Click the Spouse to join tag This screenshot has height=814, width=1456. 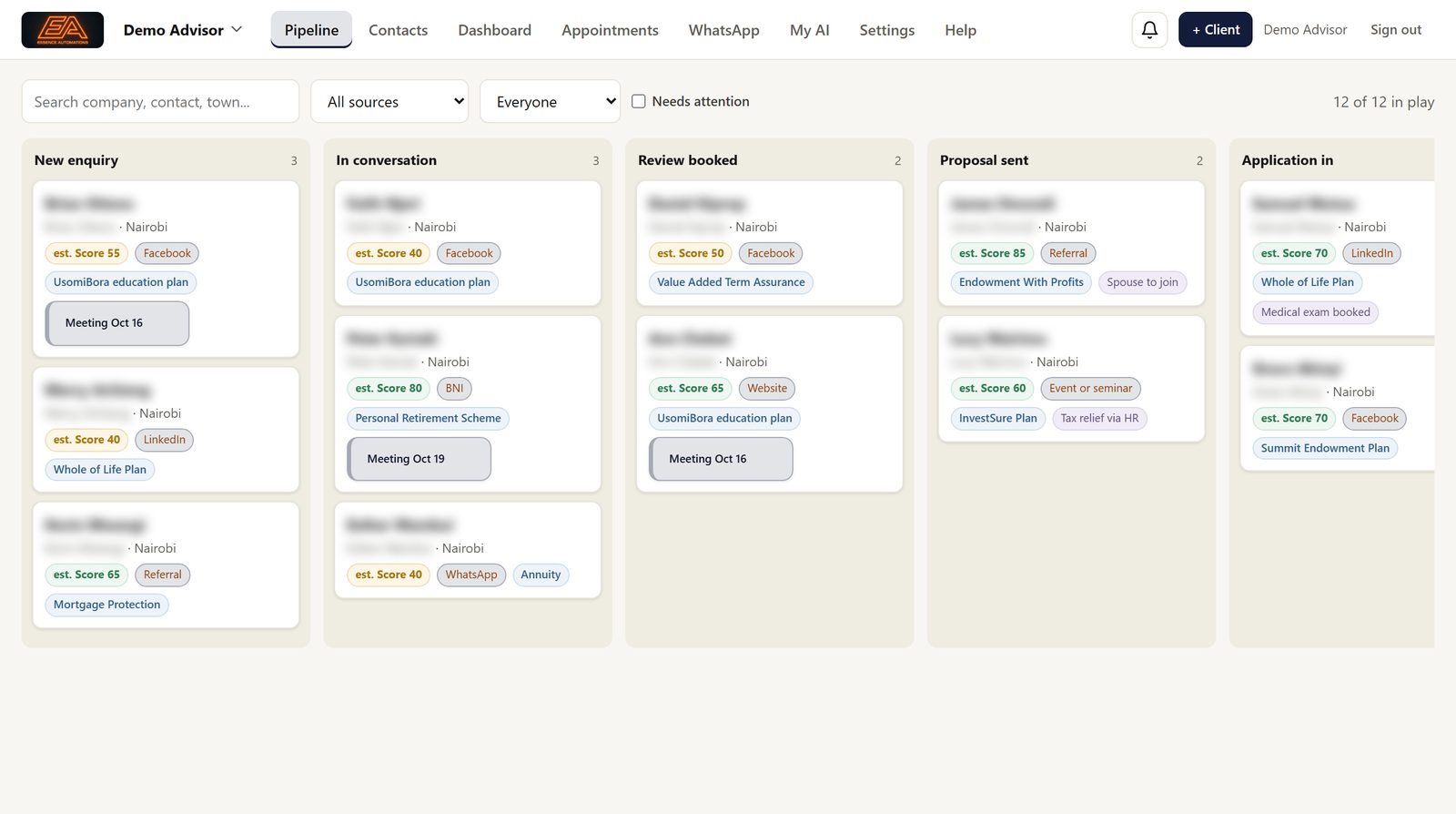point(1142,282)
